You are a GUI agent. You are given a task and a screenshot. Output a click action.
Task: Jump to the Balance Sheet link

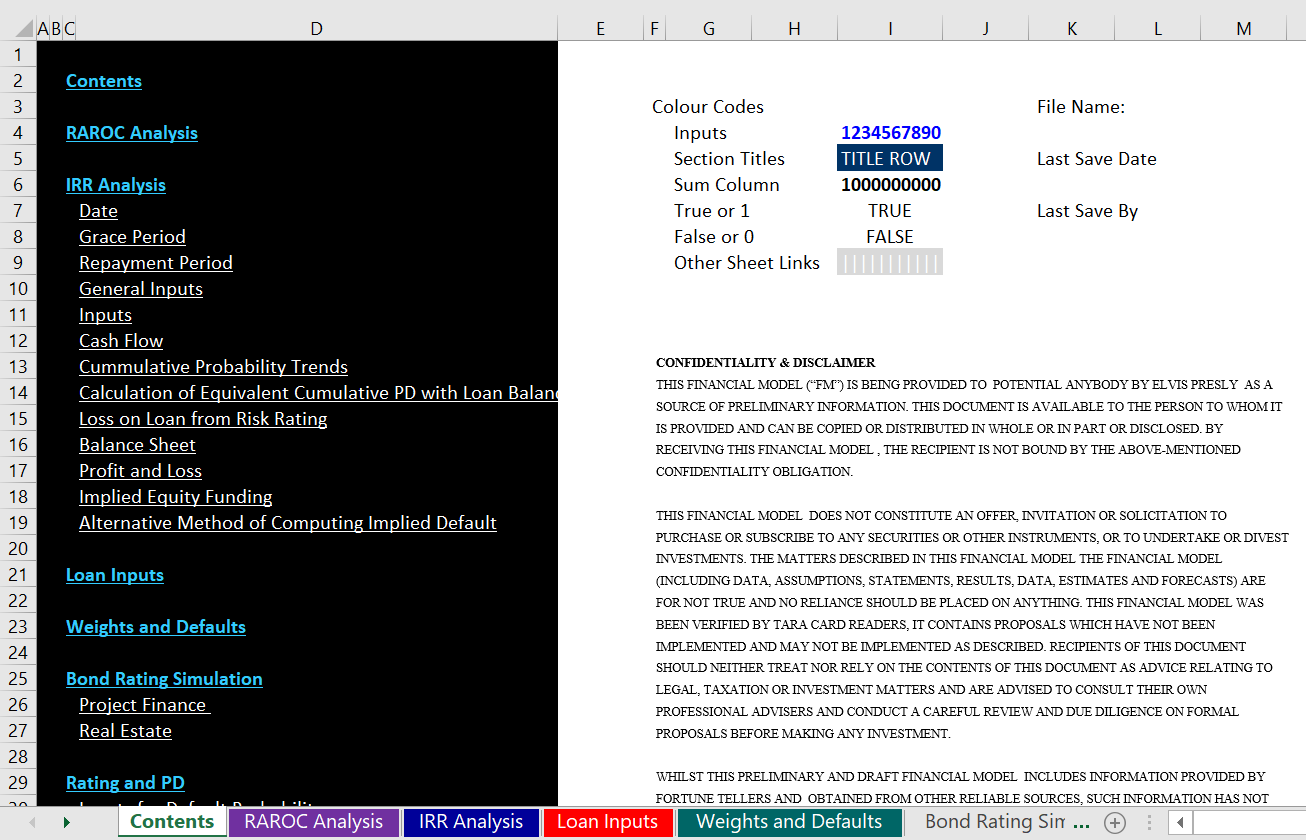click(x=137, y=445)
